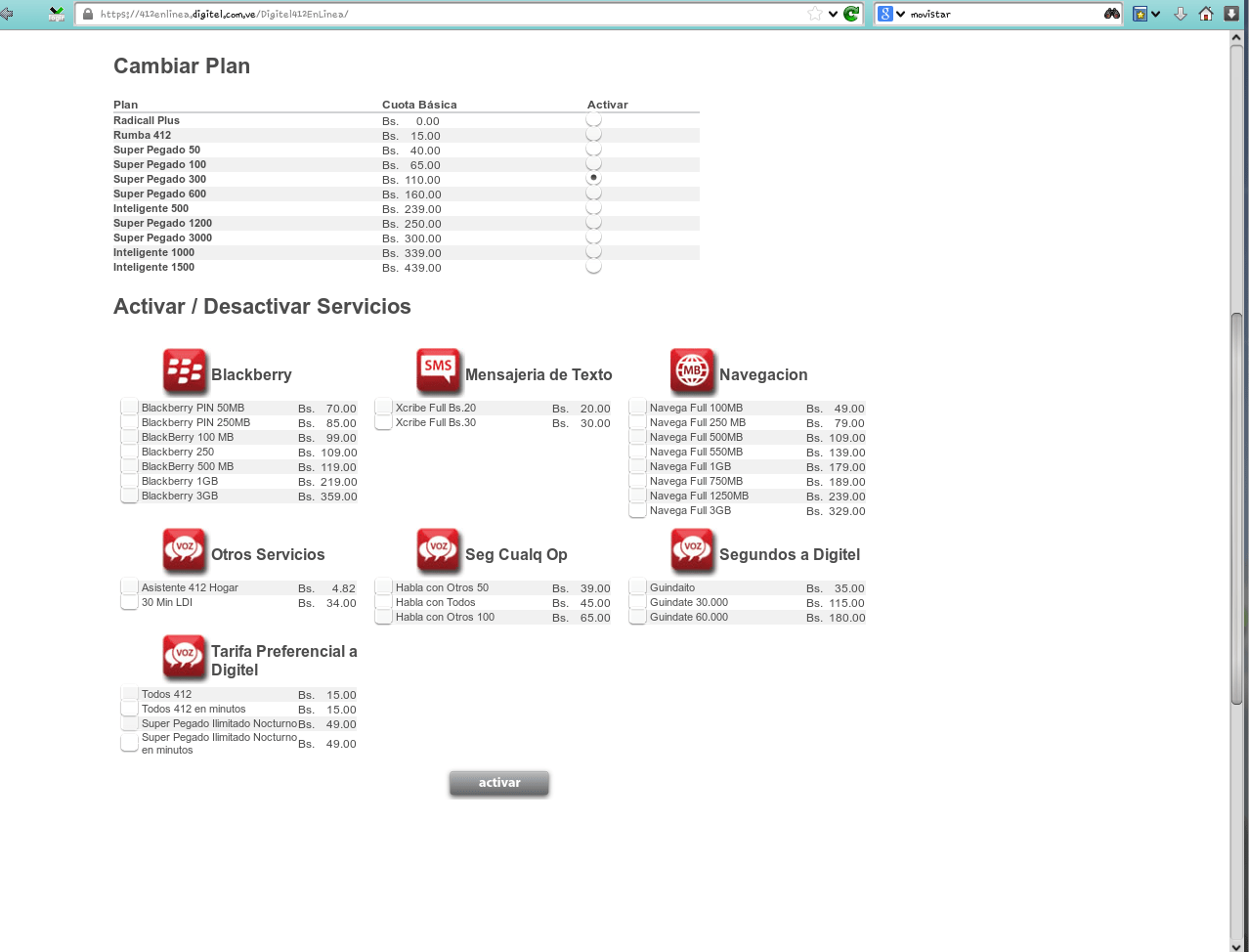1249x952 pixels.
Task: Select the Inteligente 1500 plan radio
Action: tap(593, 267)
